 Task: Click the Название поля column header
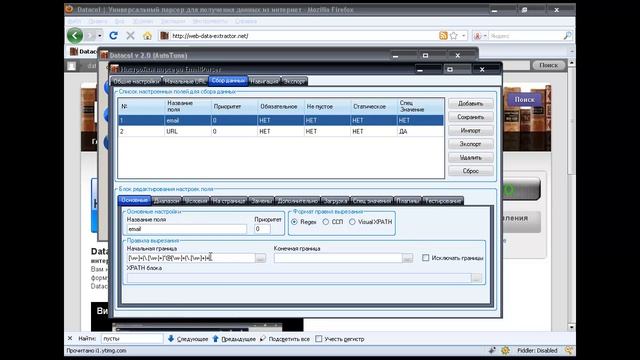188,107
